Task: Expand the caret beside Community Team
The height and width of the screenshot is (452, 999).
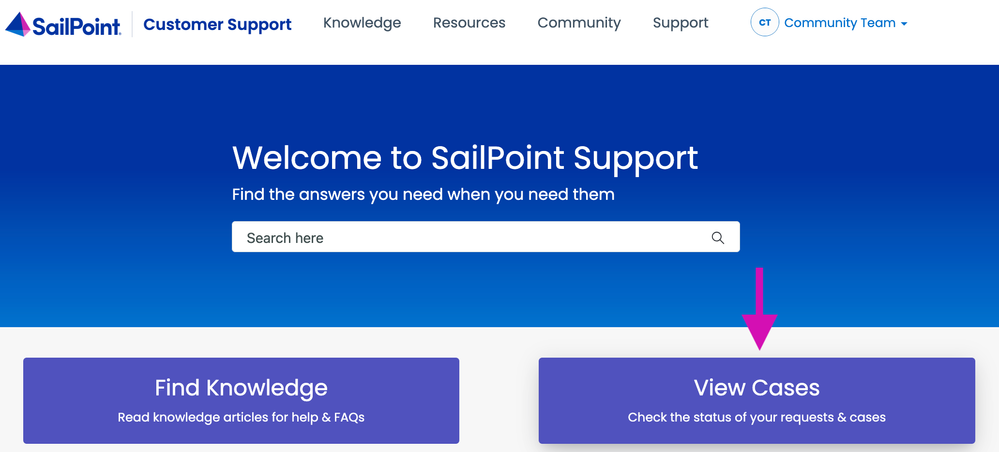Action: pos(904,24)
